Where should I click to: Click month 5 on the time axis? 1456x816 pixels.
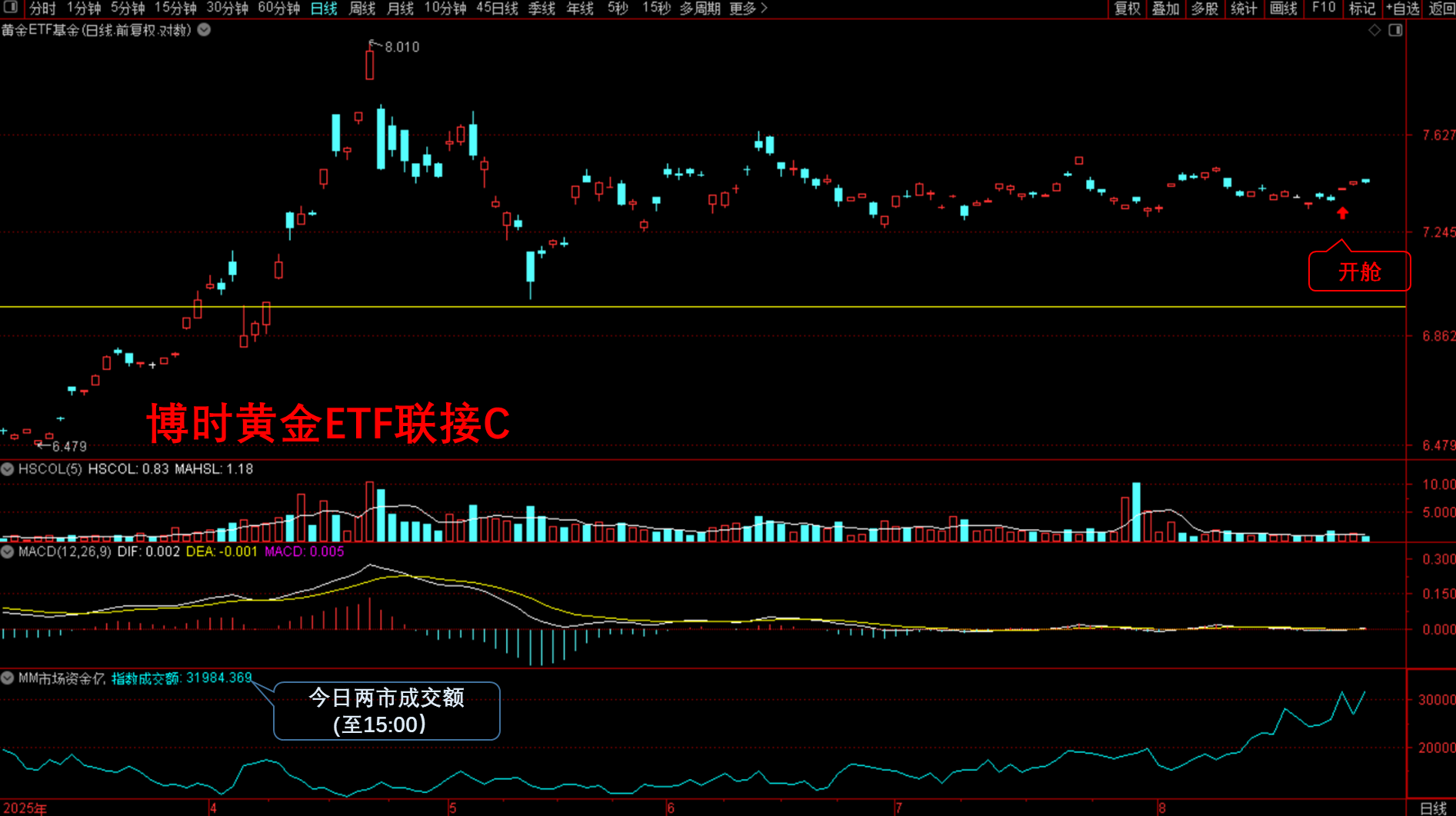452,808
